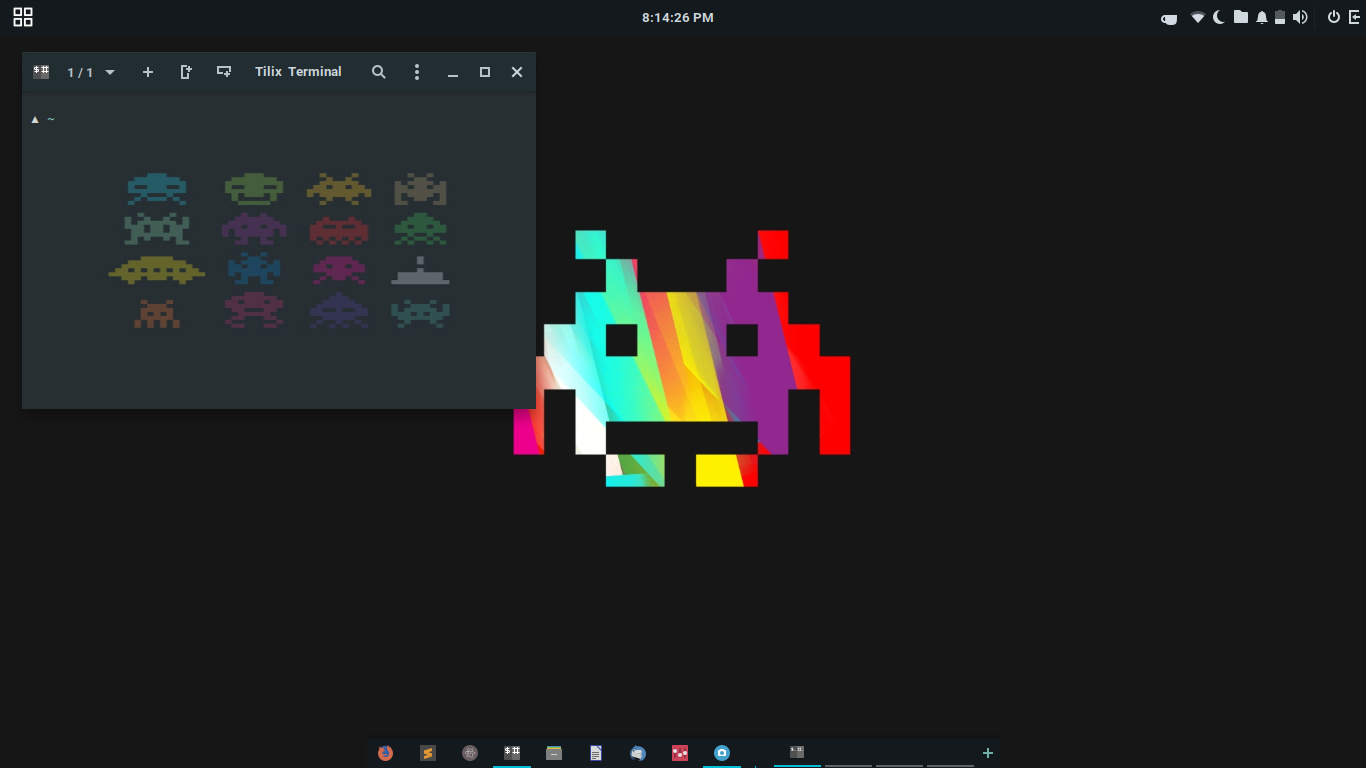Open Firefox from the taskbar
Image resolution: width=1366 pixels, height=768 pixels.
coord(384,753)
